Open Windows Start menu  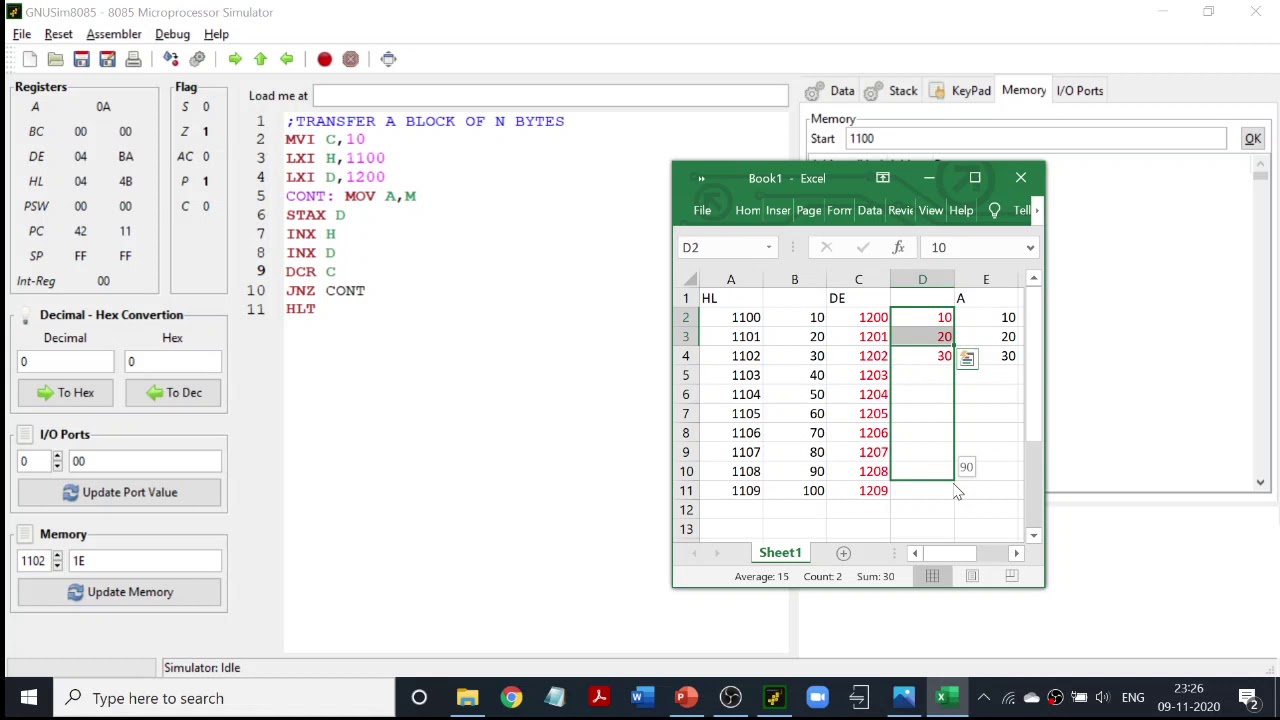[x=28, y=698]
